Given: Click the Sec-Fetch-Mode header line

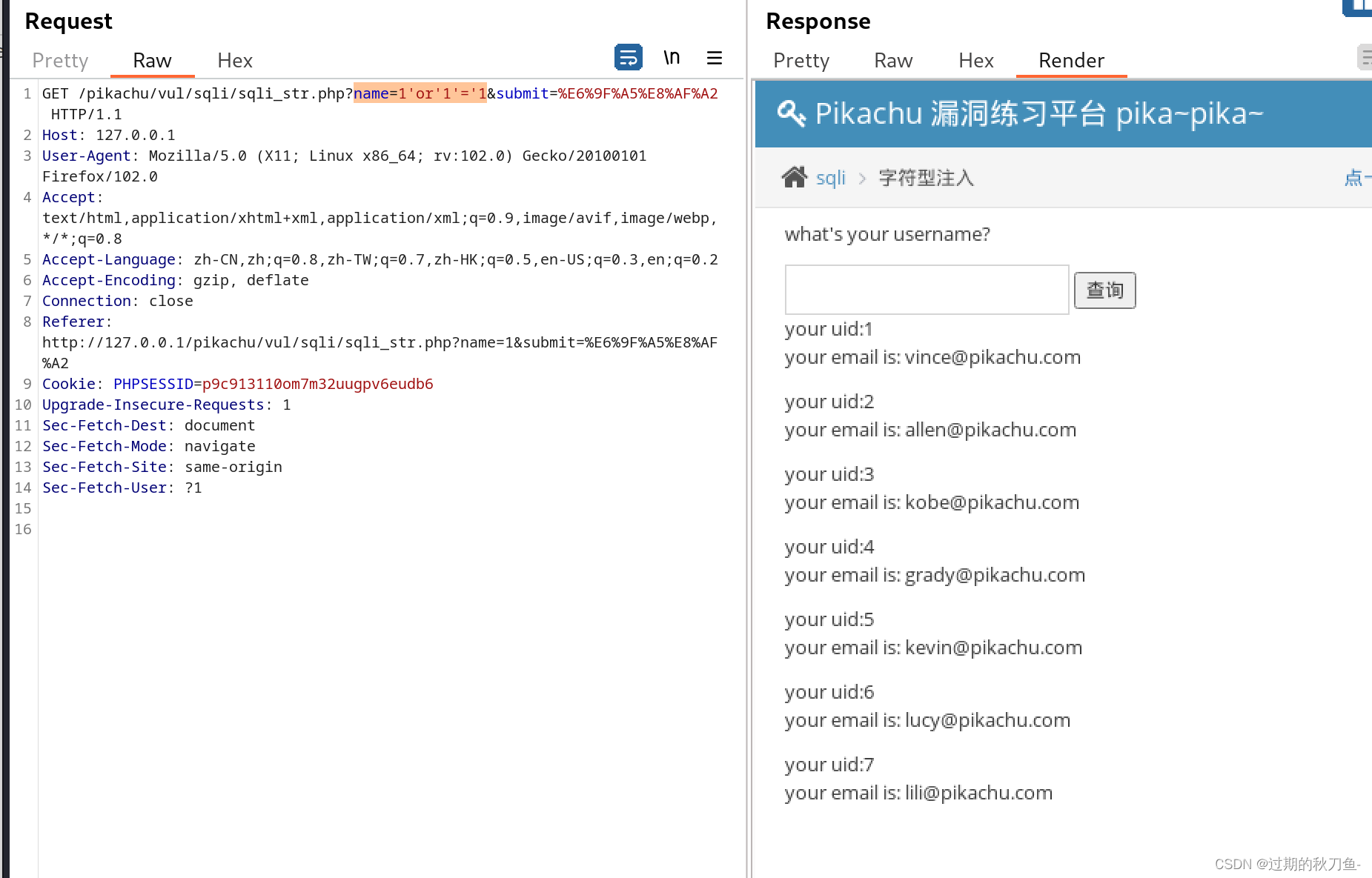Looking at the screenshot, I should pyautogui.click(x=148, y=446).
